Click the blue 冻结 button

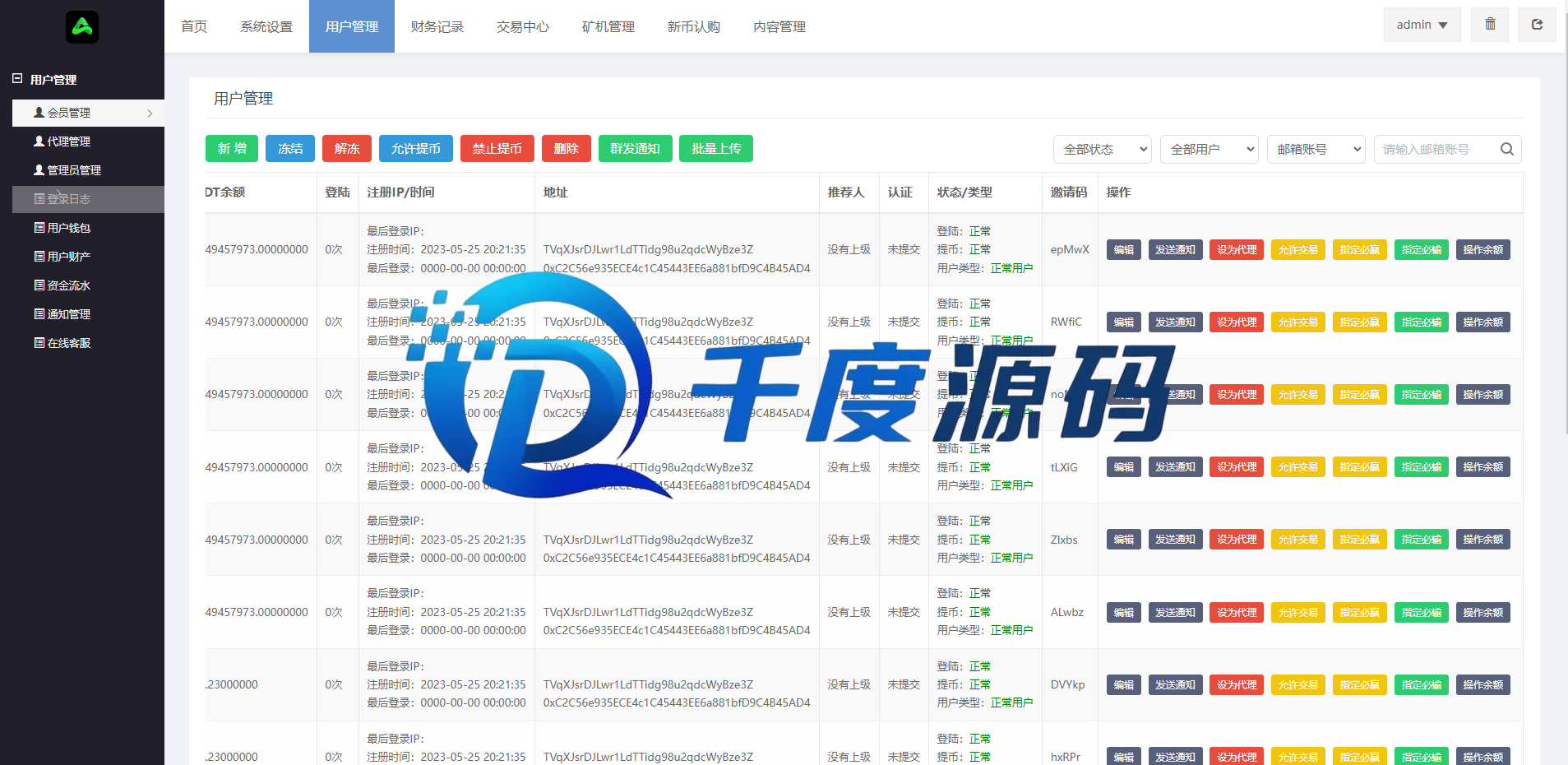(290, 149)
